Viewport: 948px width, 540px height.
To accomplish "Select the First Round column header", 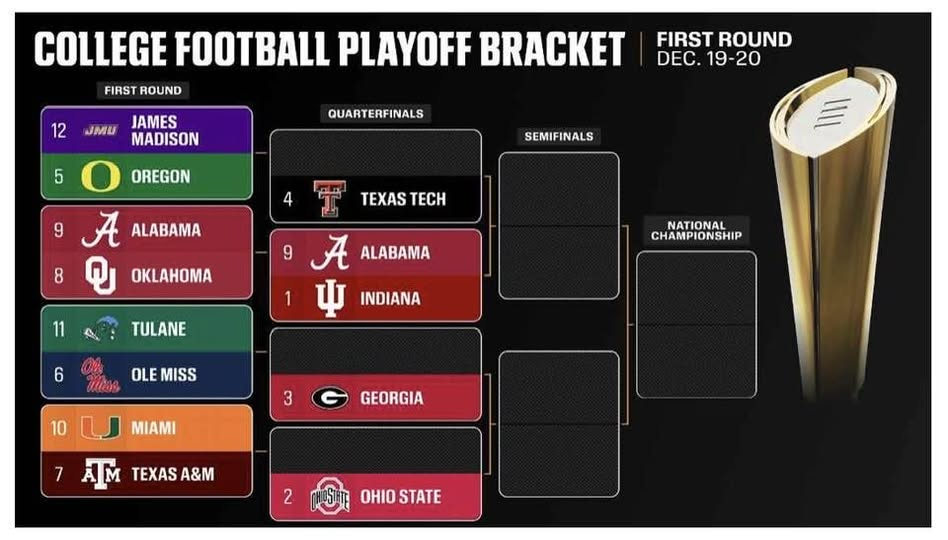I will click(x=143, y=91).
